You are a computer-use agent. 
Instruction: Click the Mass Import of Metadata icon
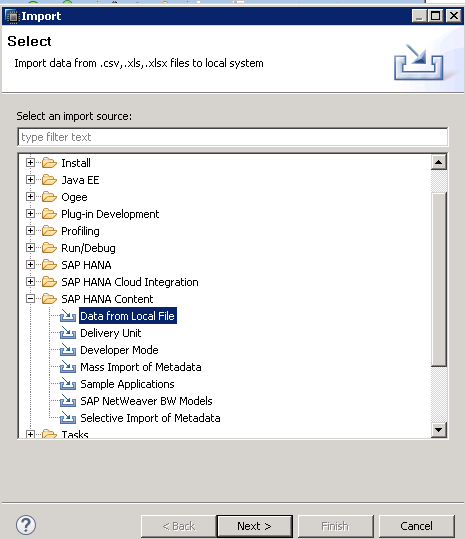click(x=68, y=367)
